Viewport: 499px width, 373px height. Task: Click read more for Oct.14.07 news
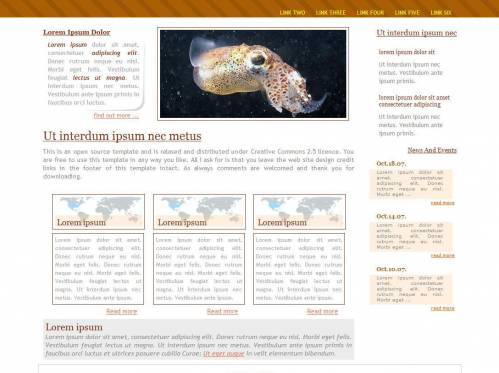coord(442,255)
